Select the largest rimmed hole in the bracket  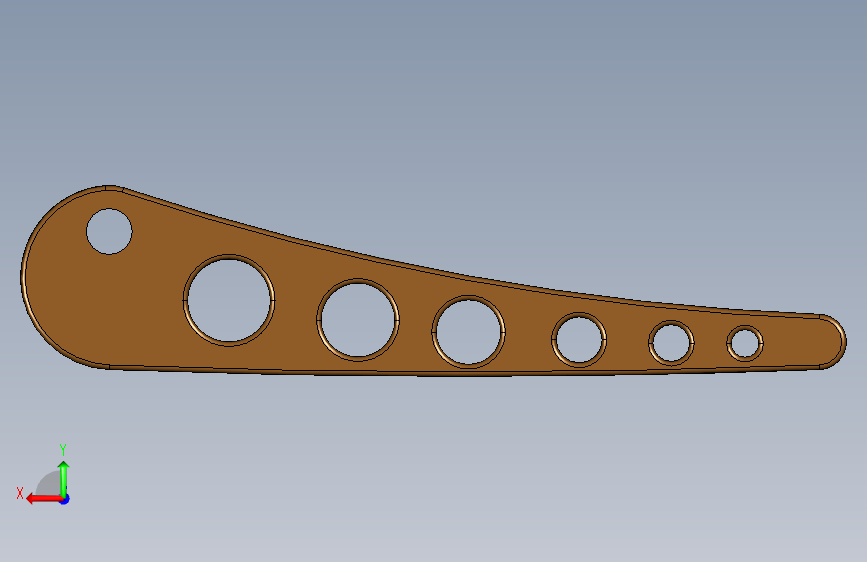point(229,300)
